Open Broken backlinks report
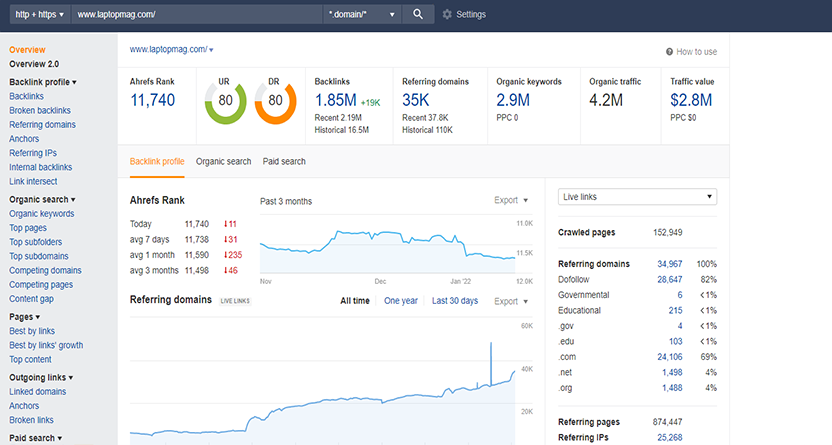The height and width of the screenshot is (445, 832). 40,110
